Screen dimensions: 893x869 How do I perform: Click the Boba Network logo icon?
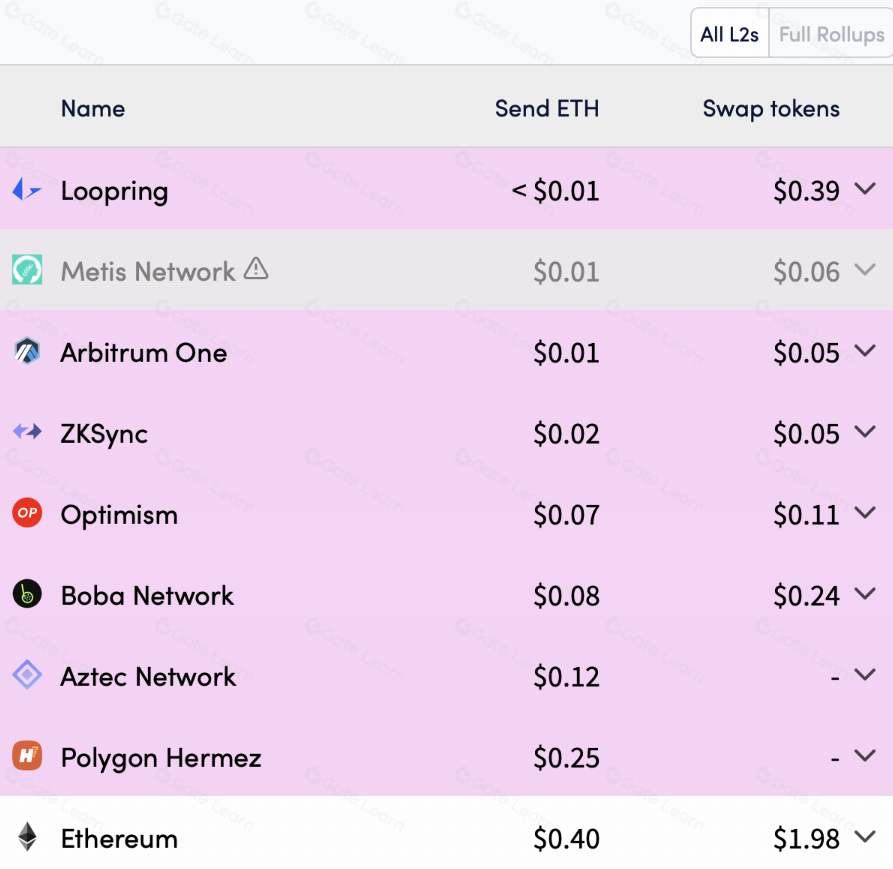coord(27,595)
